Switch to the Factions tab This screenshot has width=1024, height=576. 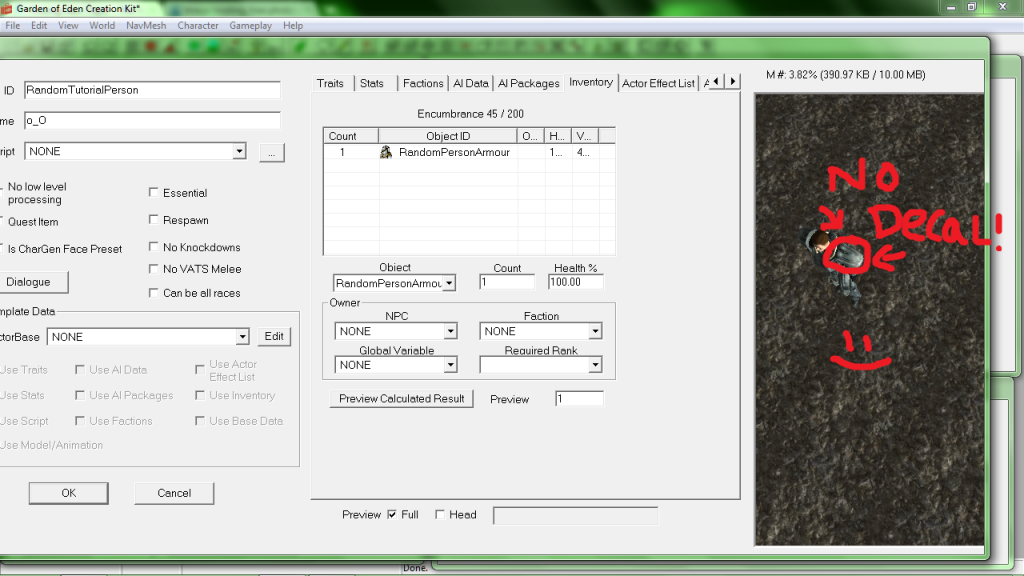click(423, 83)
